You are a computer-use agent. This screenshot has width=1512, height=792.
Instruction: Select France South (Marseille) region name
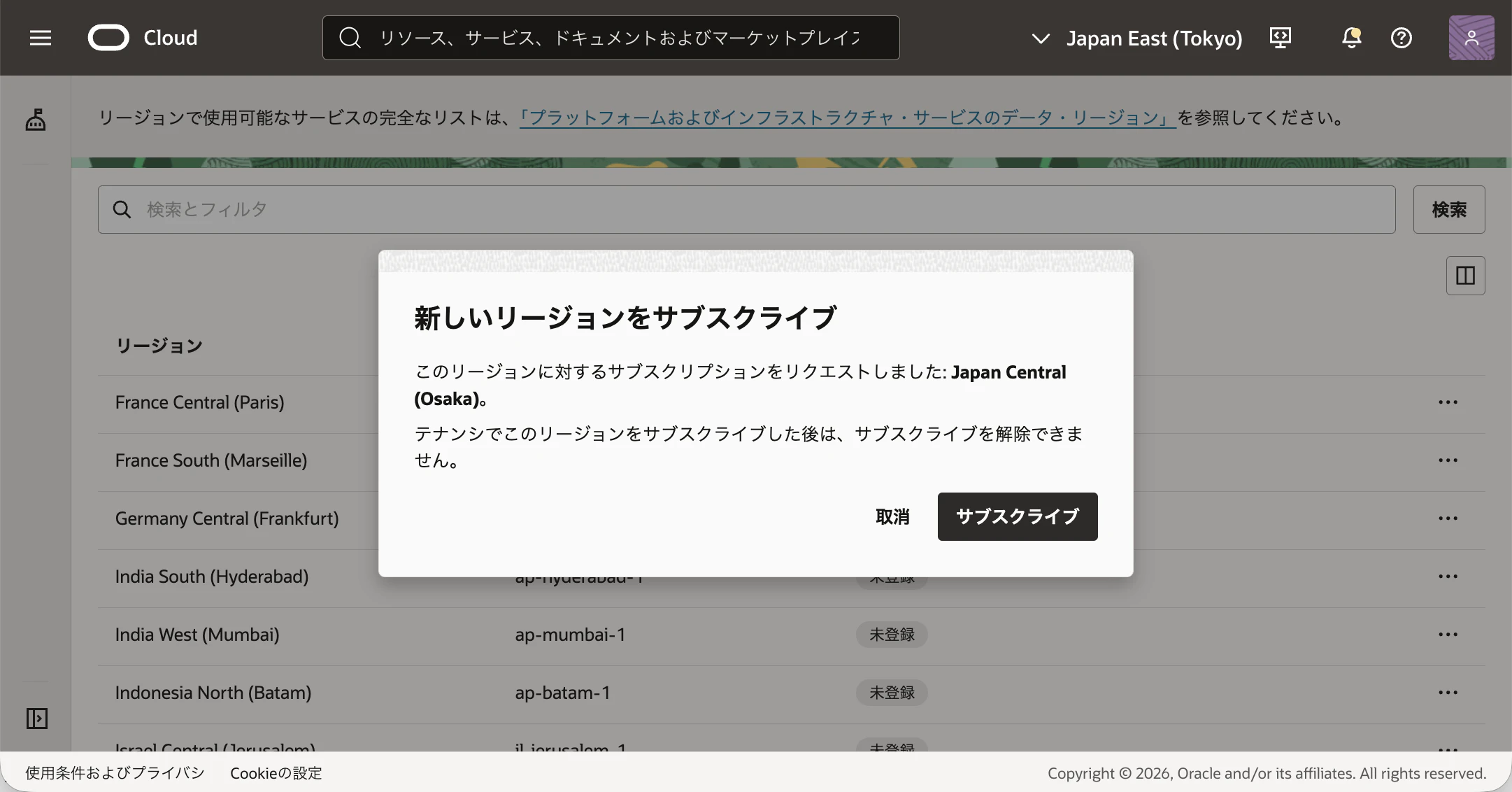[211, 460]
